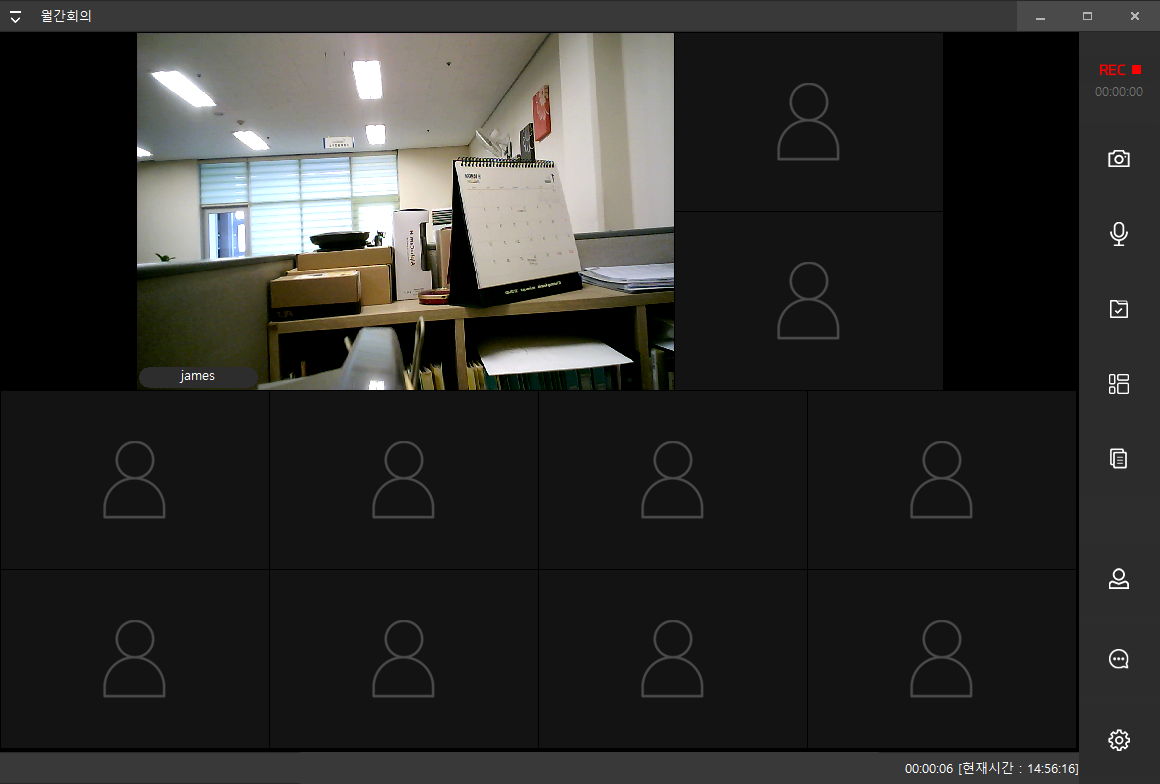Click the meeting title "월간회의"

click(66, 16)
